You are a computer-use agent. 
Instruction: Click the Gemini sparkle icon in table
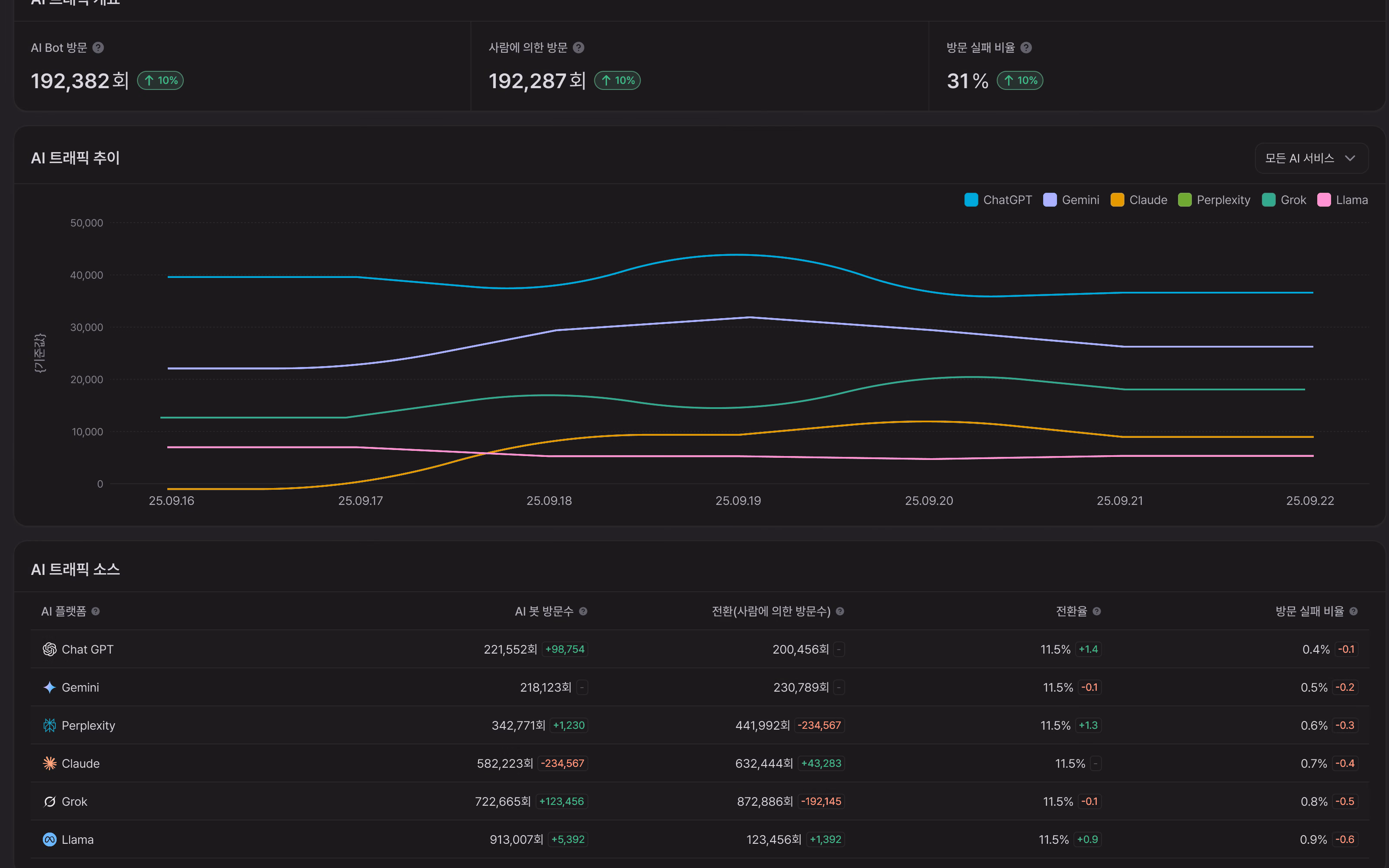[x=50, y=687]
